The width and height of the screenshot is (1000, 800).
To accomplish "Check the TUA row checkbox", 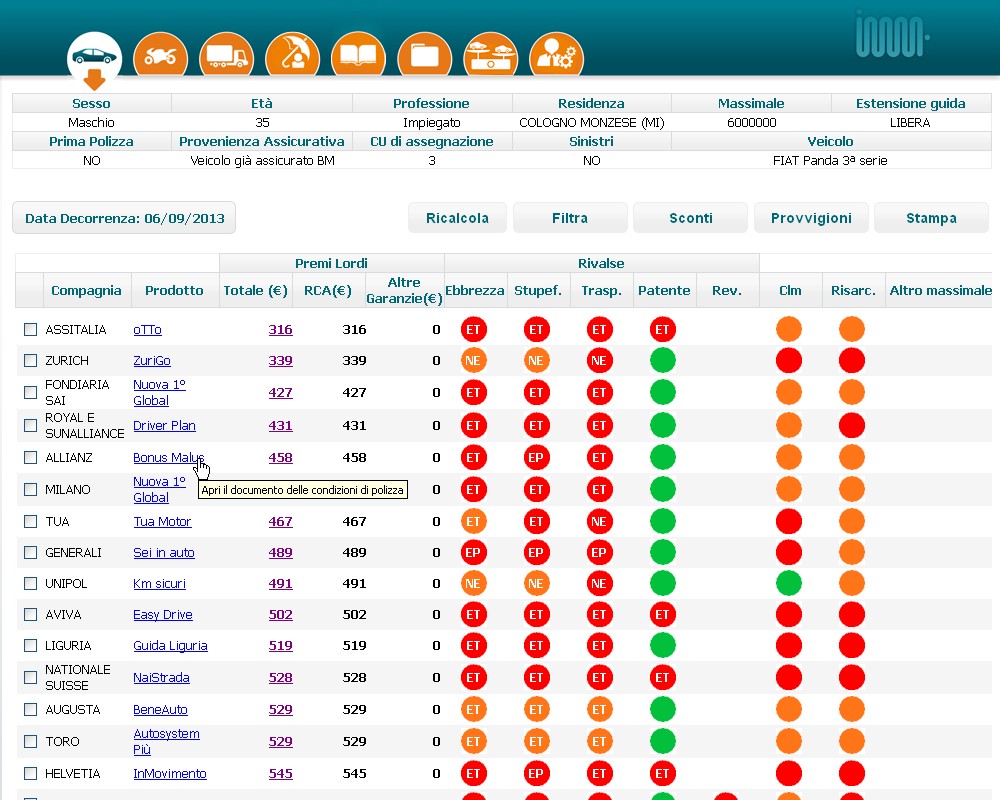I will pyautogui.click(x=31, y=521).
